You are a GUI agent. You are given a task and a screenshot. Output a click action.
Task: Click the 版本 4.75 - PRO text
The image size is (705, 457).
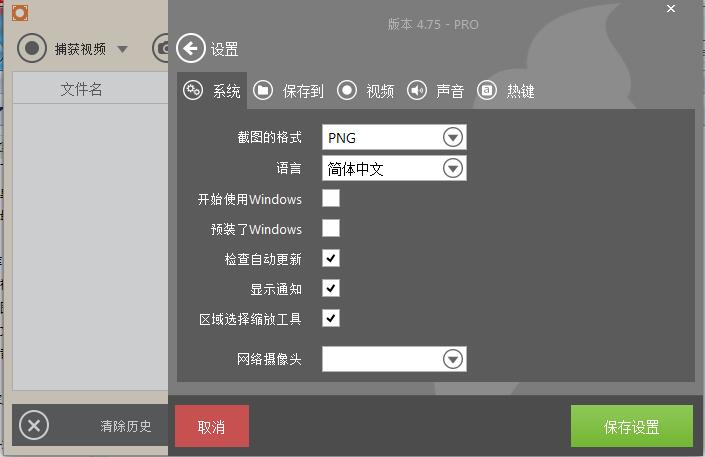click(433, 24)
